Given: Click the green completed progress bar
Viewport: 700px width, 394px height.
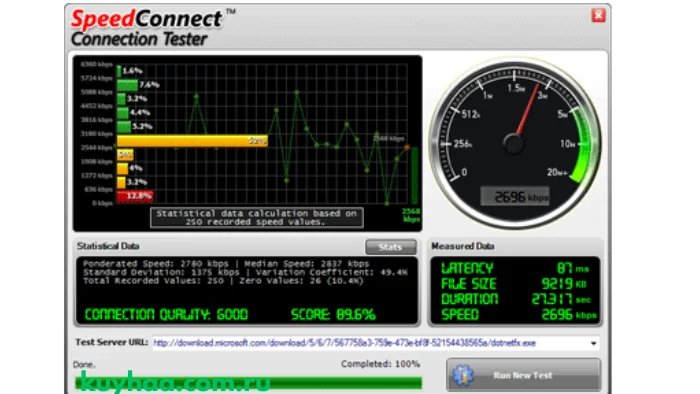Looking at the screenshot, I should click(249, 383).
